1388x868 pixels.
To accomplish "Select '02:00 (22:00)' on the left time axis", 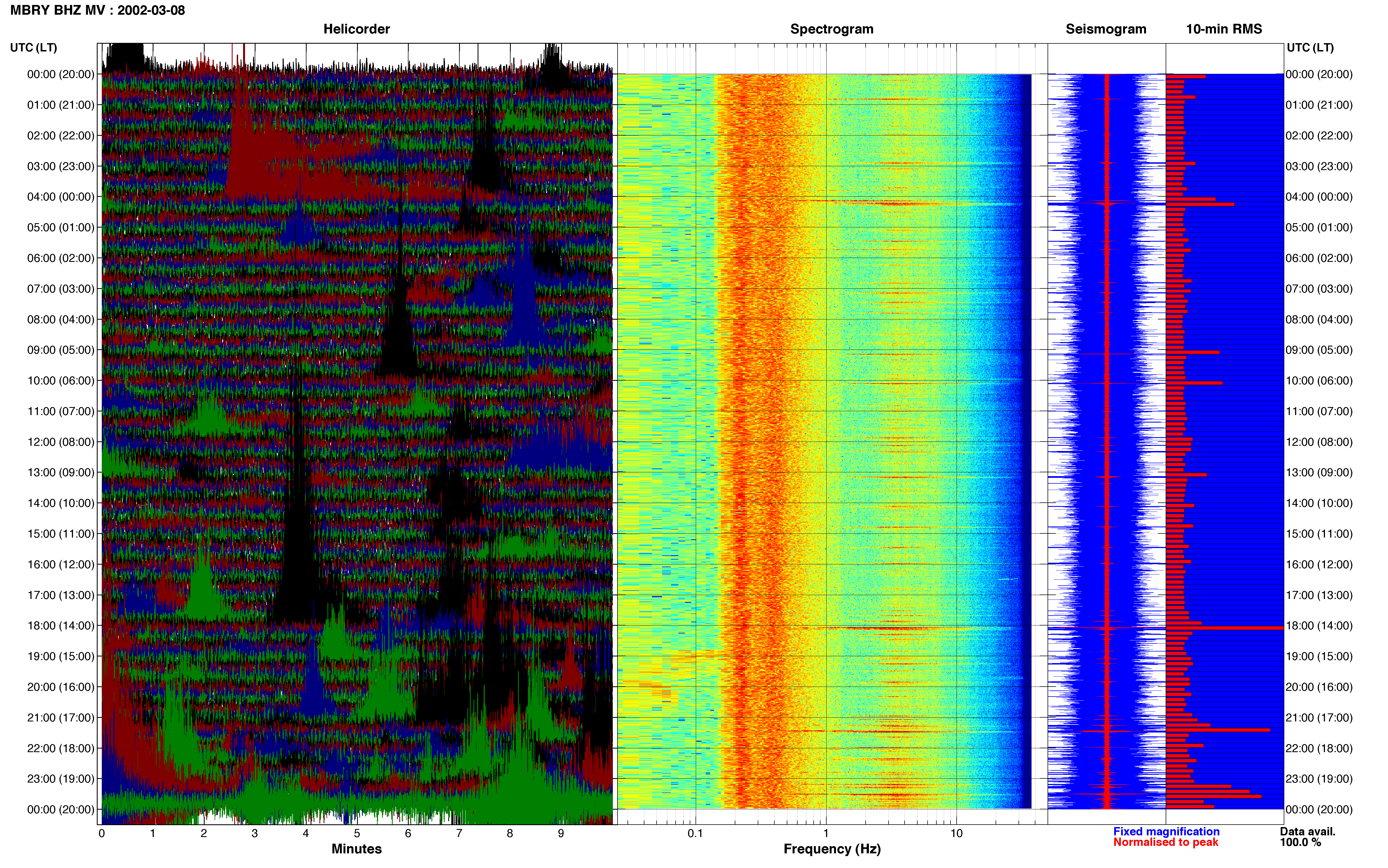I will [61, 135].
